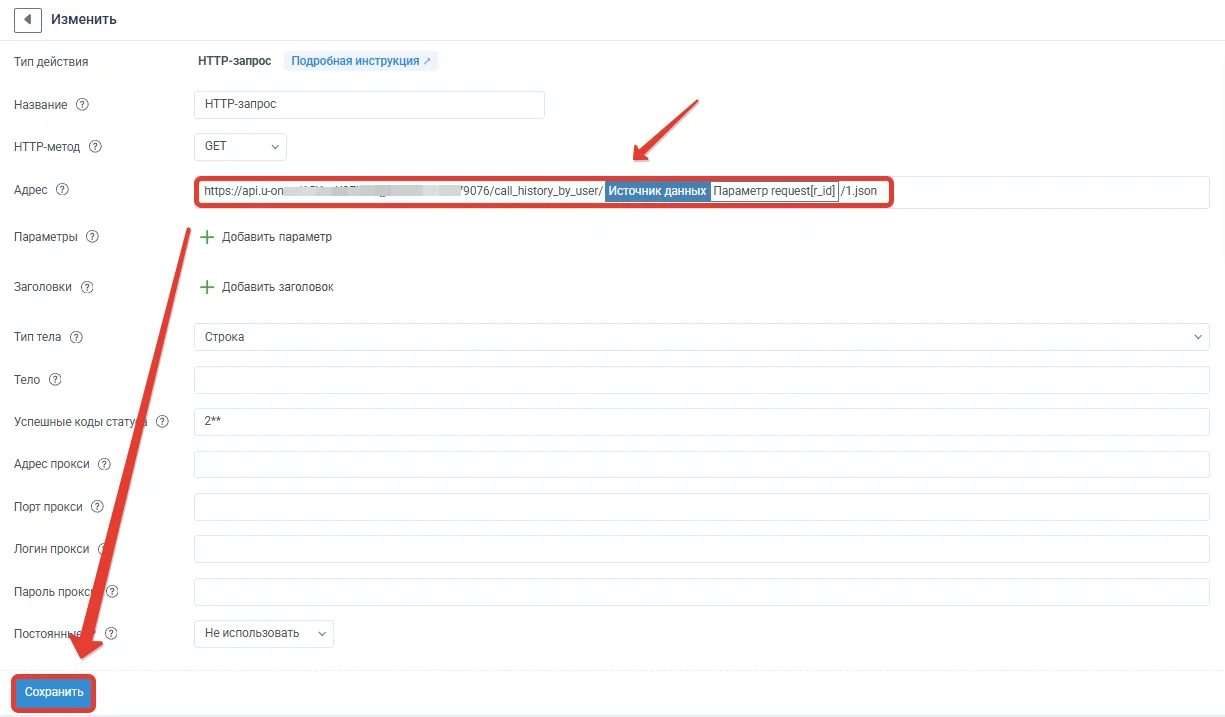Click help icon beside Пароль прокси
Image resolution: width=1225 pixels, height=717 pixels.
click(x=112, y=592)
